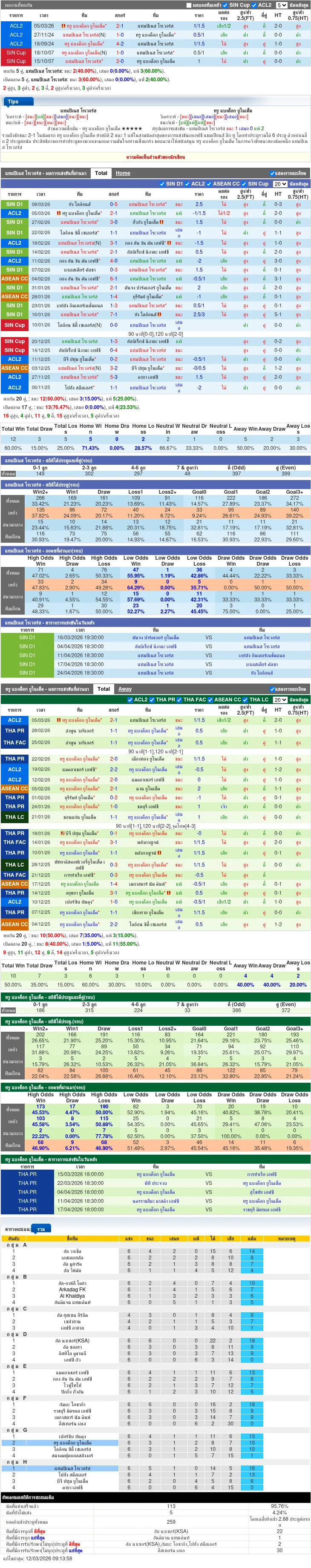Toggle the ACL2 checkbox in top filter bar
This screenshot has width=311, height=1568.
tap(254, 5)
